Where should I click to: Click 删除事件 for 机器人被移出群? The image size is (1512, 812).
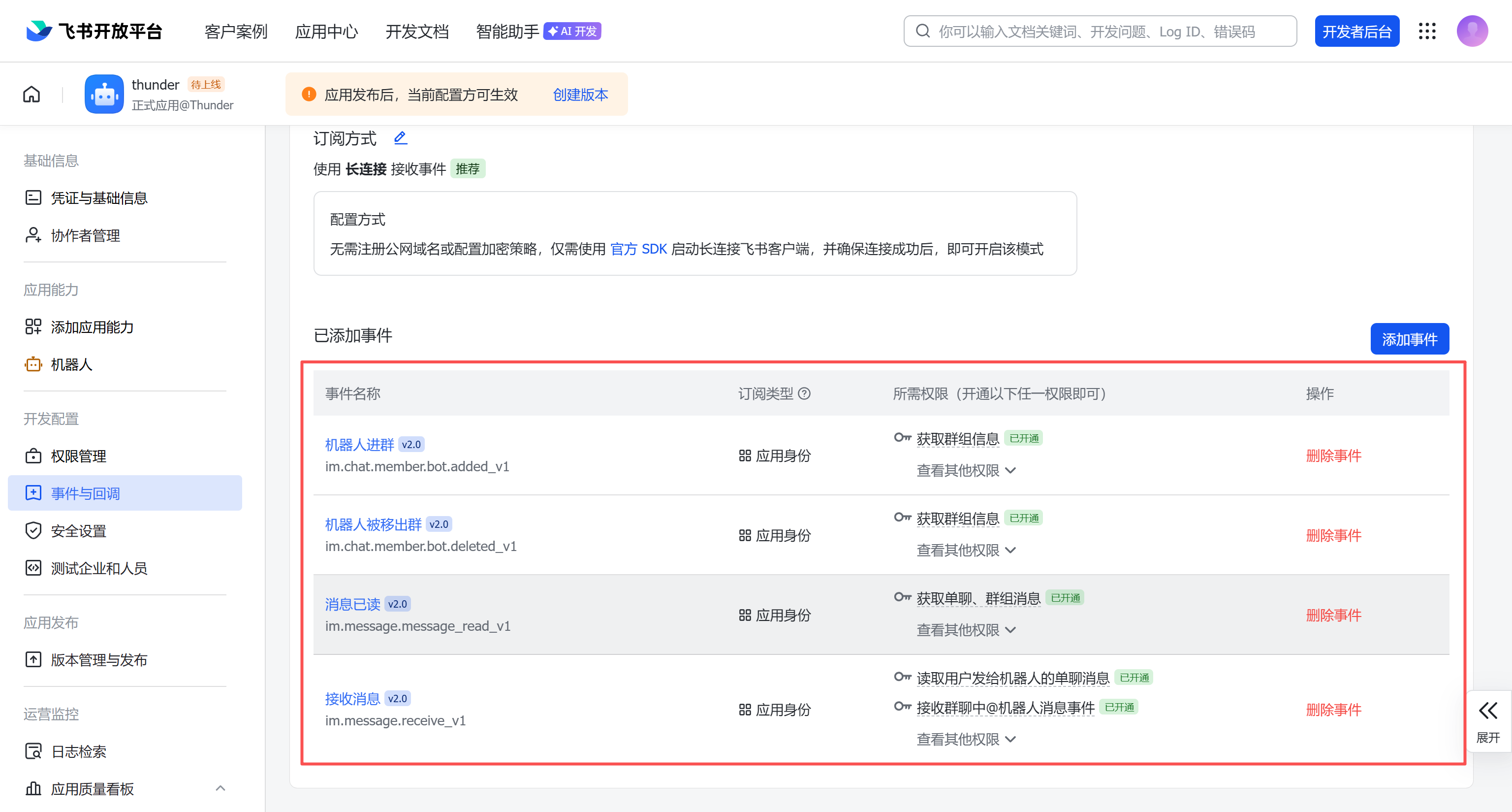point(1333,535)
